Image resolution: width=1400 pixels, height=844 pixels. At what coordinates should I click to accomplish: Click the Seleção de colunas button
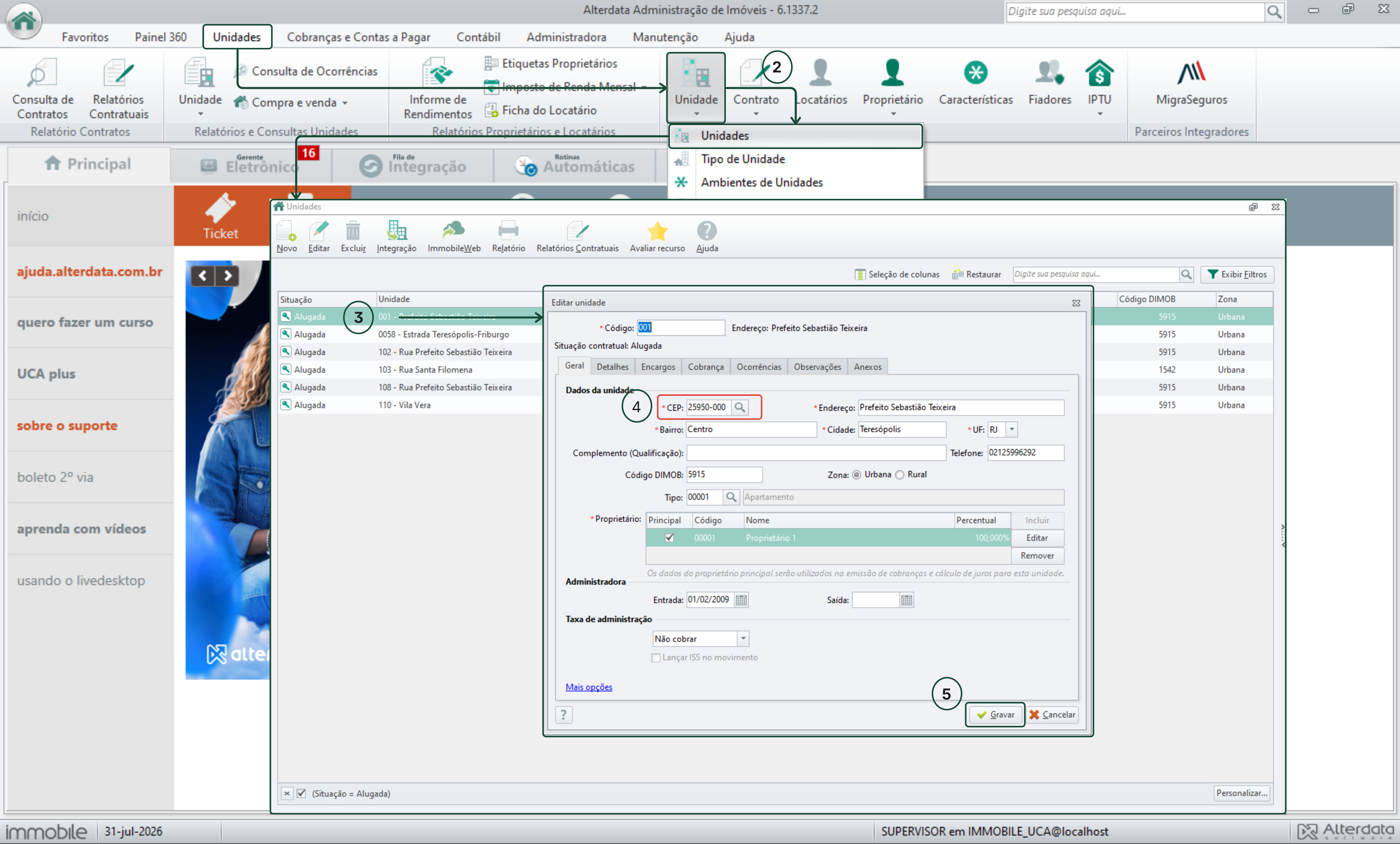coord(897,275)
